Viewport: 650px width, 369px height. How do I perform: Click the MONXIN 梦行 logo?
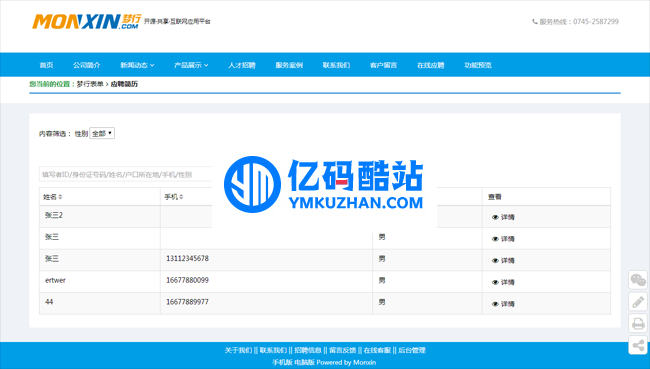tap(87, 22)
